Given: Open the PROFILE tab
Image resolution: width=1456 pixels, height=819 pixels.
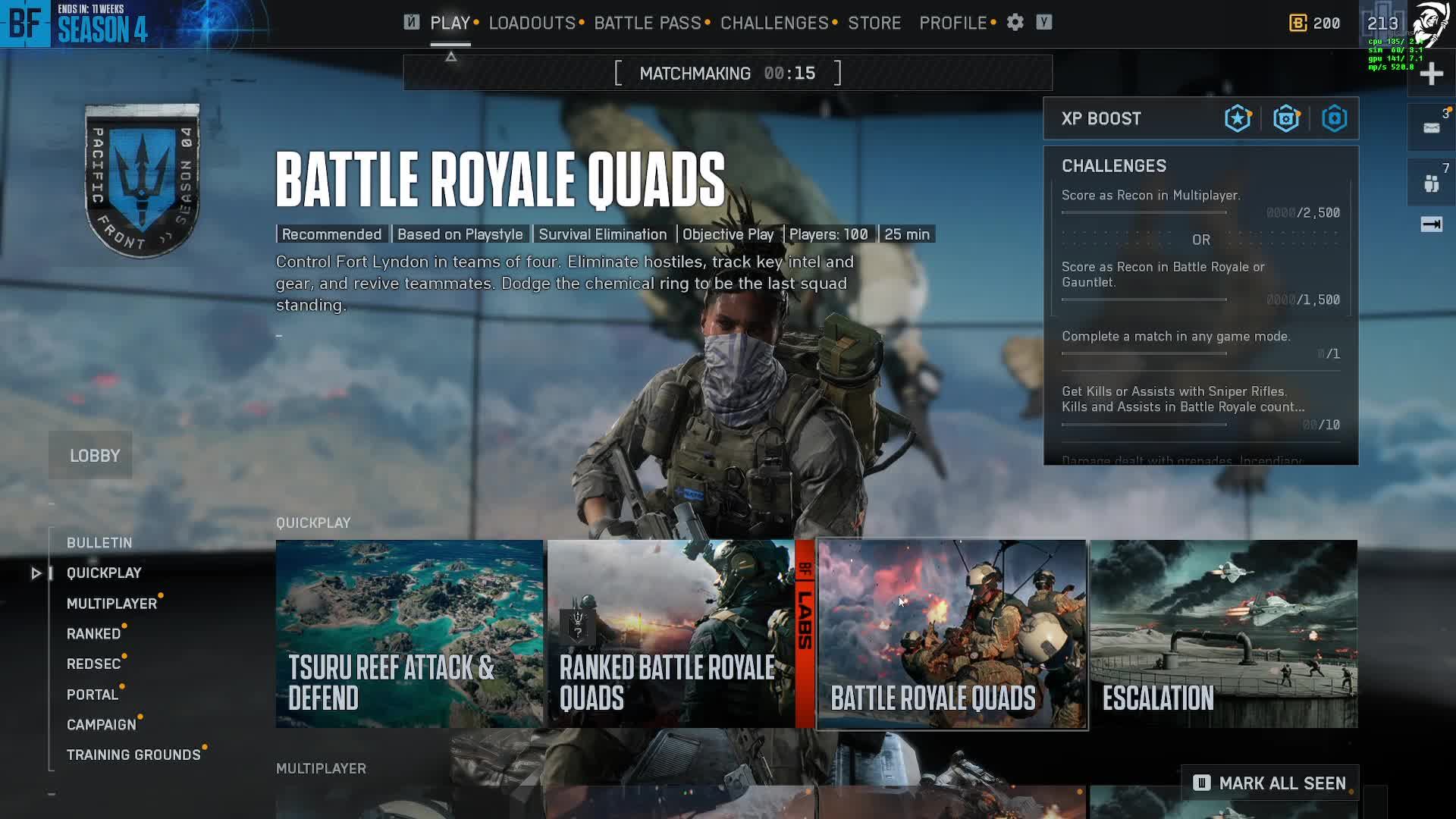Looking at the screenshot, I should pyautogui.click(x=953, y=24).
